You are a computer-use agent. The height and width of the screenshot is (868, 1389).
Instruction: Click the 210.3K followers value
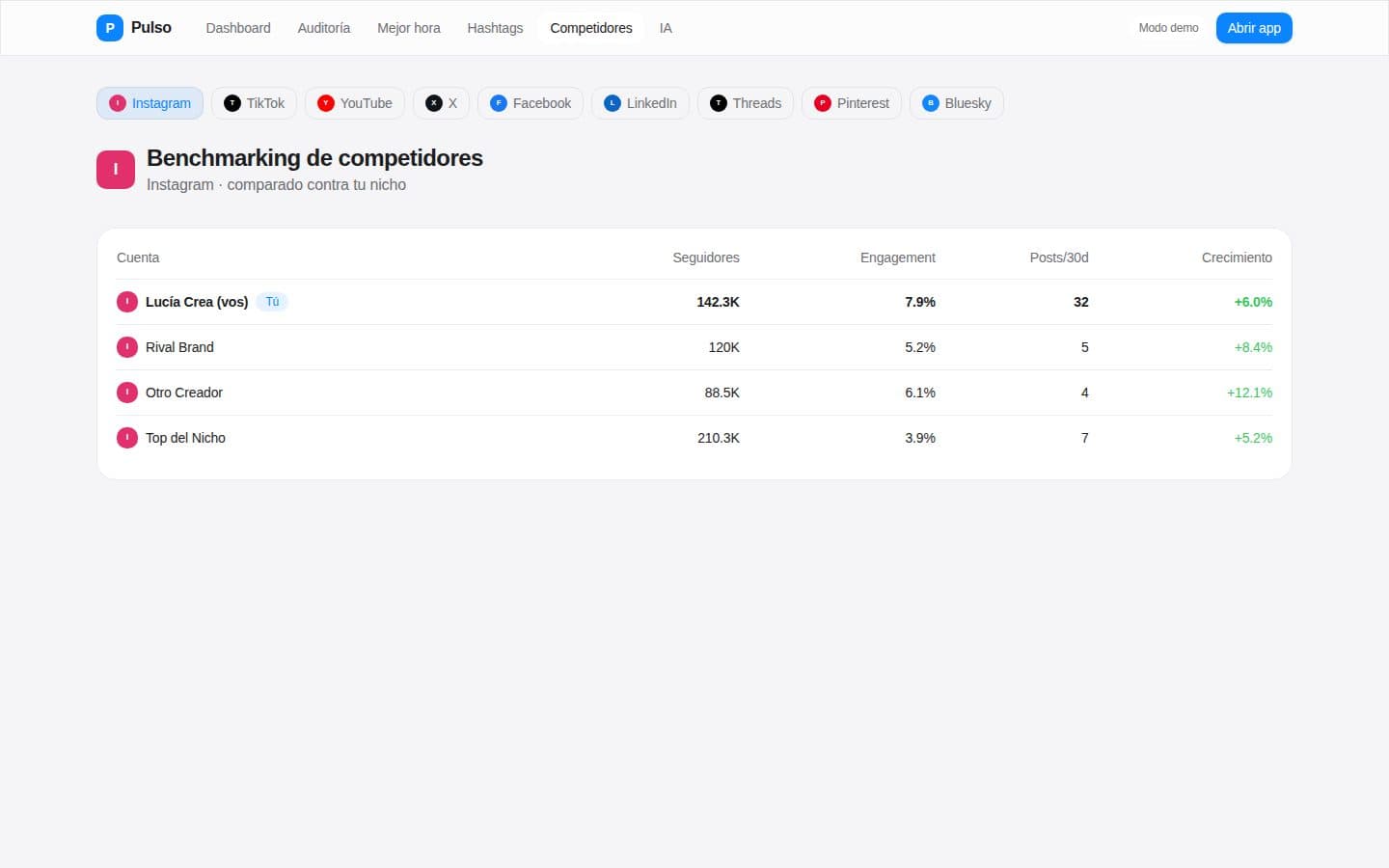pos(719,438)
